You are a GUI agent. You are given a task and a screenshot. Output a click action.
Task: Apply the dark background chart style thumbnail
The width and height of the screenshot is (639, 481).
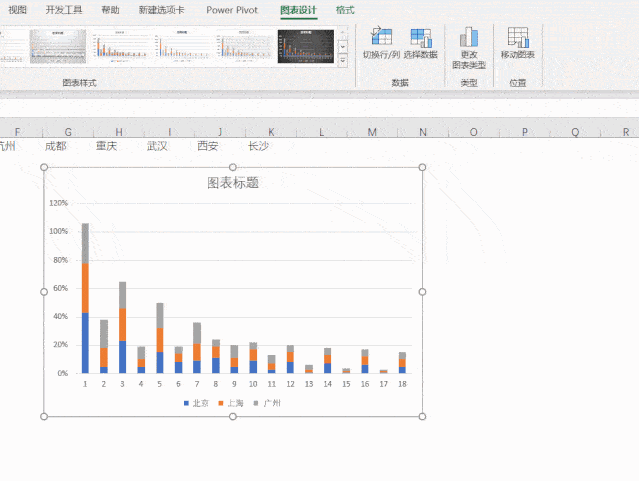tap(306, 46)
